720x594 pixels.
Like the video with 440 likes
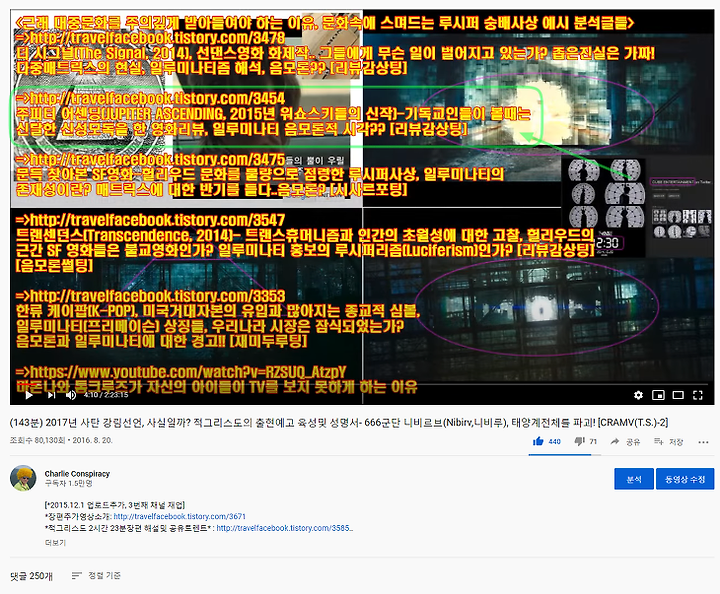point(547,441)
